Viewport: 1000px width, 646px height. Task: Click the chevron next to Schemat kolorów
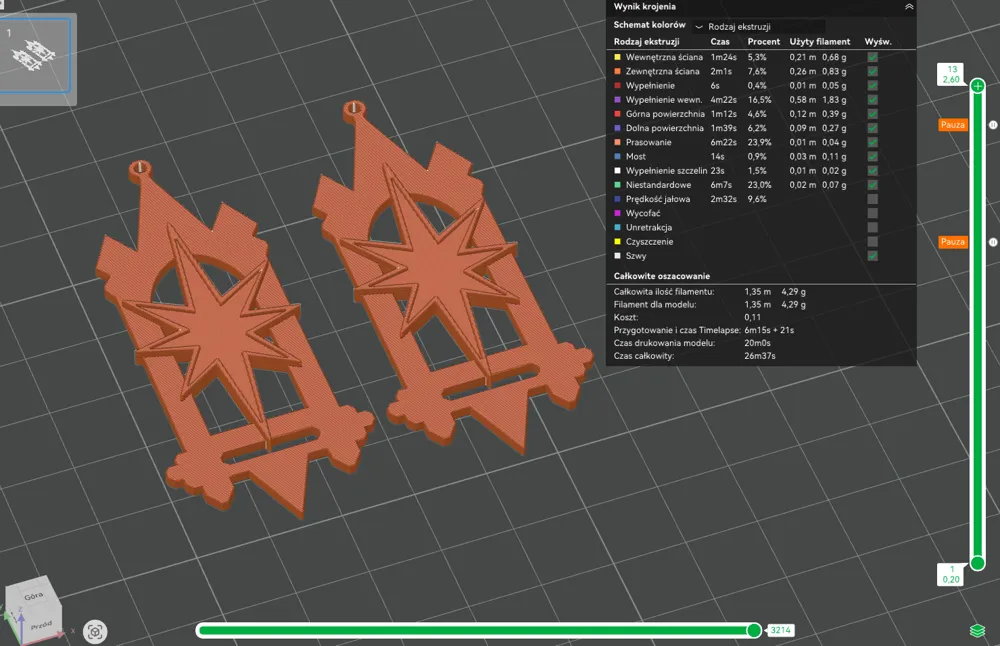pyautogui.click(x=700, y=27)
